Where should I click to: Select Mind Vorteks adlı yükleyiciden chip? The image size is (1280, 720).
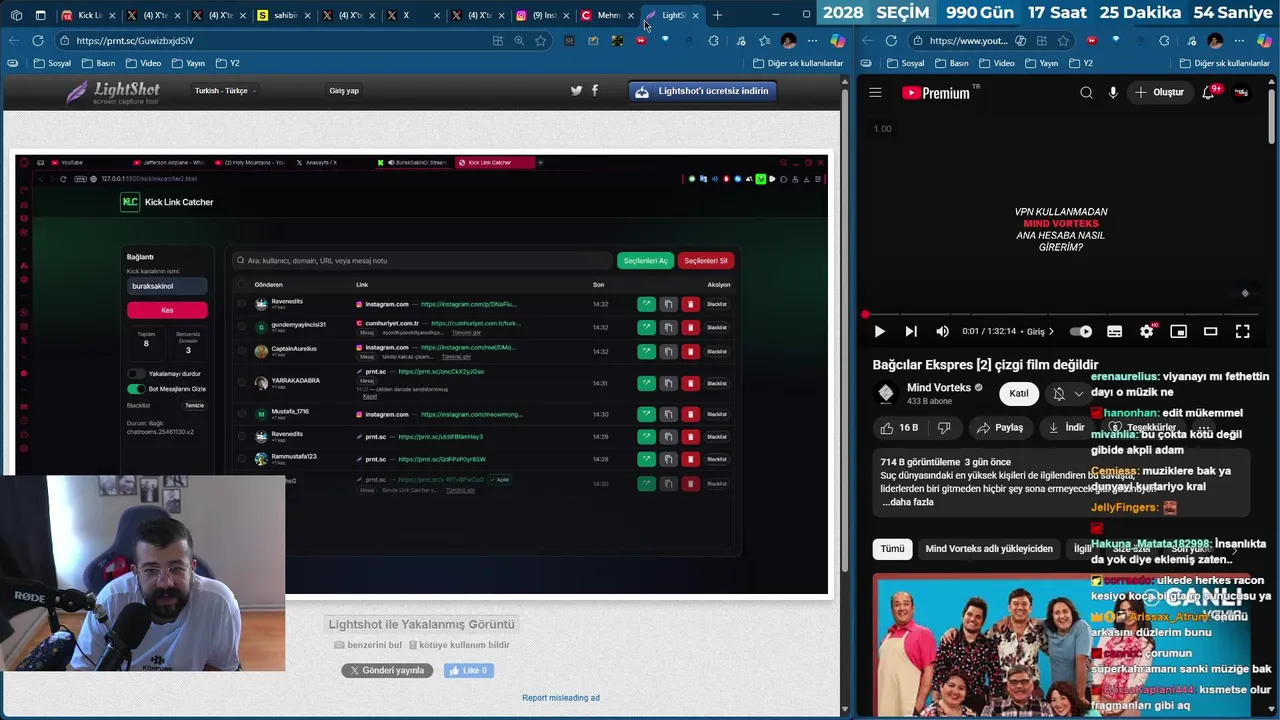(x=988, y=549)
